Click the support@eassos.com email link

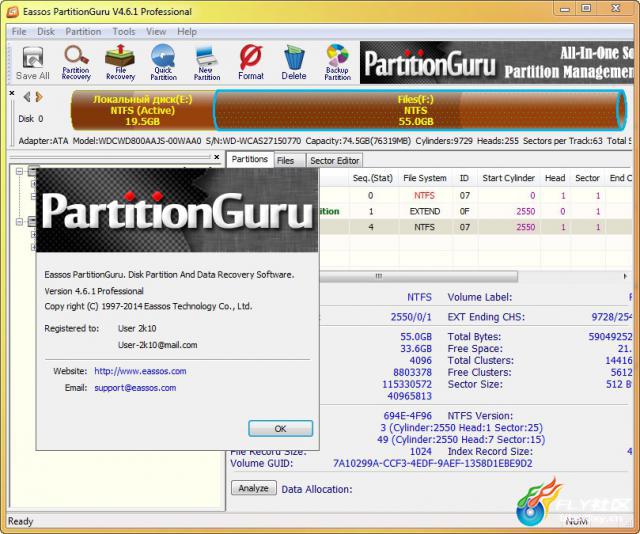135,388
